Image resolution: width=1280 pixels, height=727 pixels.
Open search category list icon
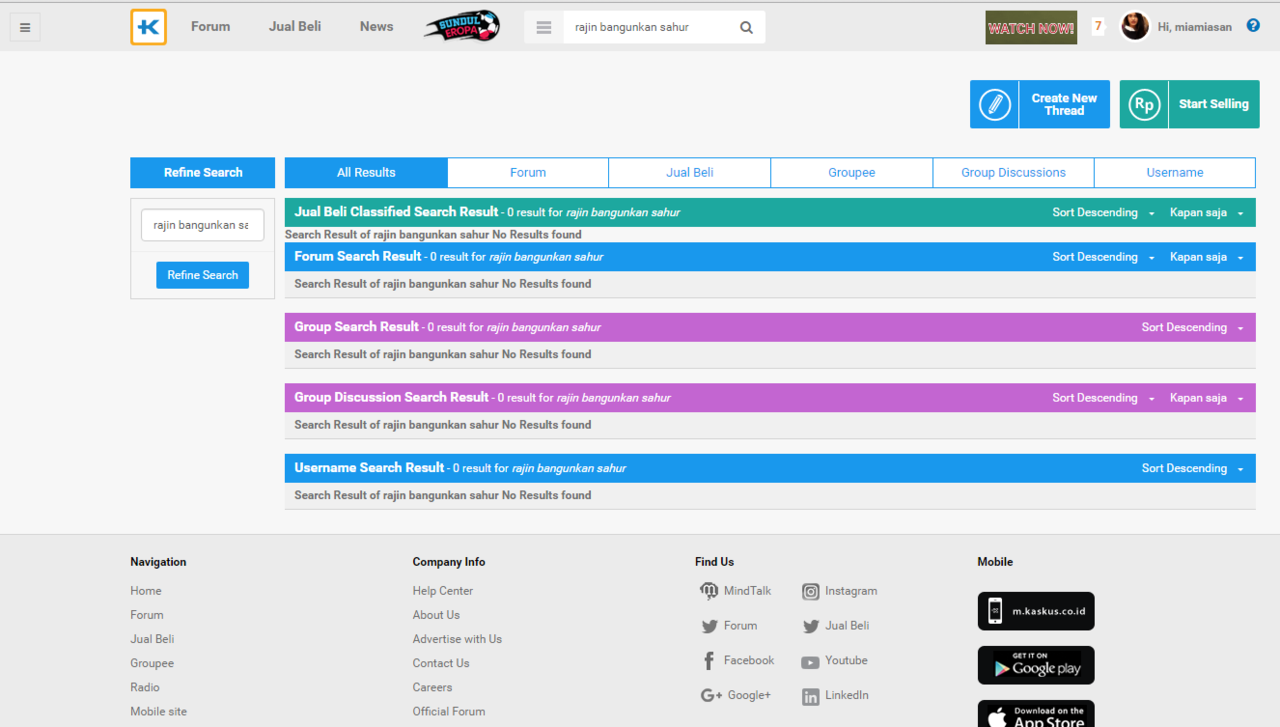click(544, 28)
